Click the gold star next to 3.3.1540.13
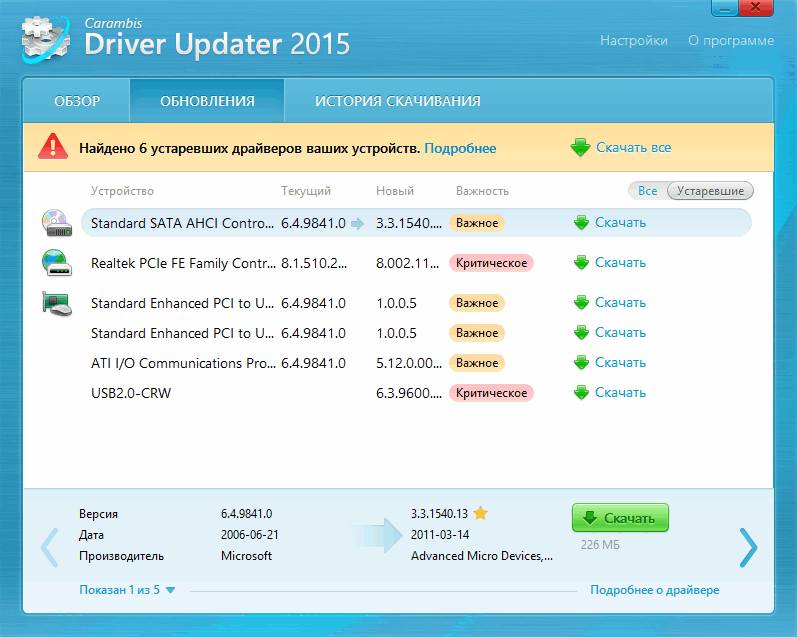 480,513
